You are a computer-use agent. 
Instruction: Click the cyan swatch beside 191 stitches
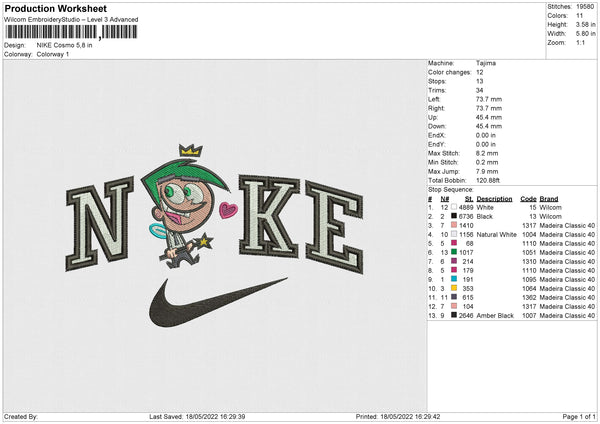tap(454, 279)
